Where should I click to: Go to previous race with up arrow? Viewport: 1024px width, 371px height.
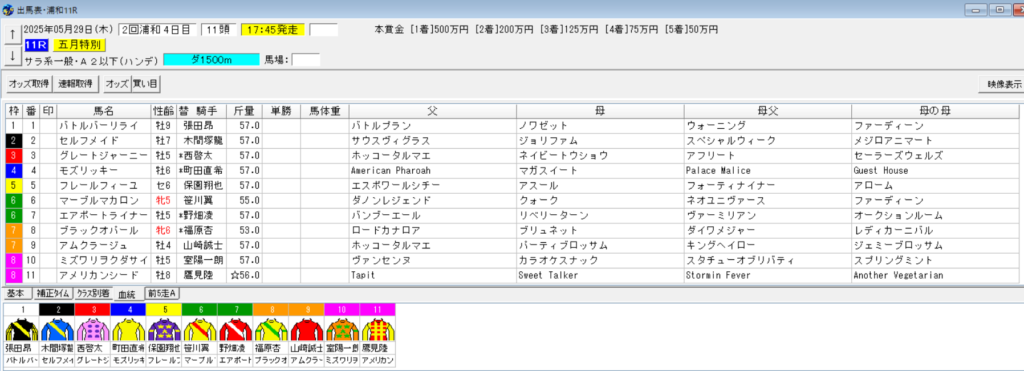pyautogui.click(x=12, y=35)
